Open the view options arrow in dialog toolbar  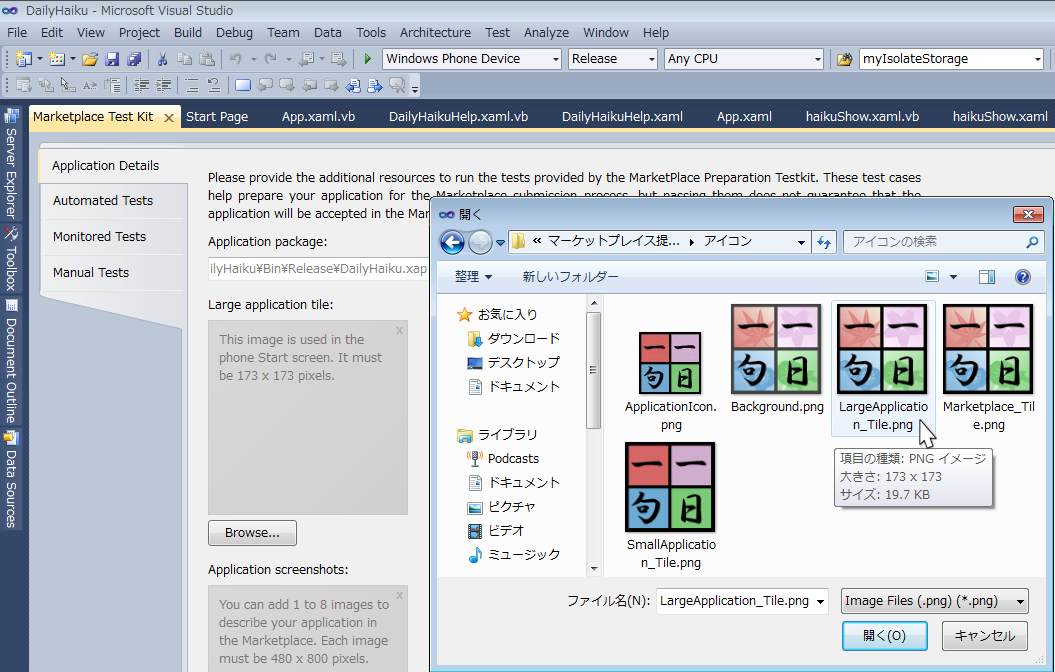953,277
